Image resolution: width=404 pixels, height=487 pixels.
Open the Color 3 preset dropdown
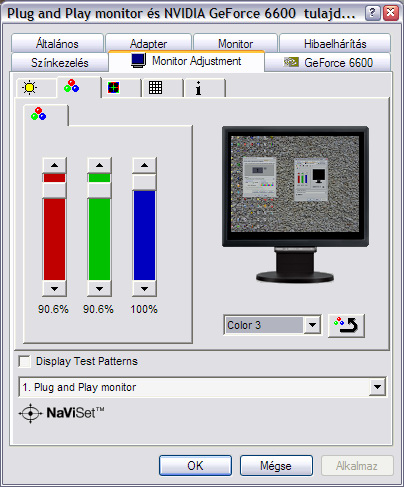pos(312,325)
